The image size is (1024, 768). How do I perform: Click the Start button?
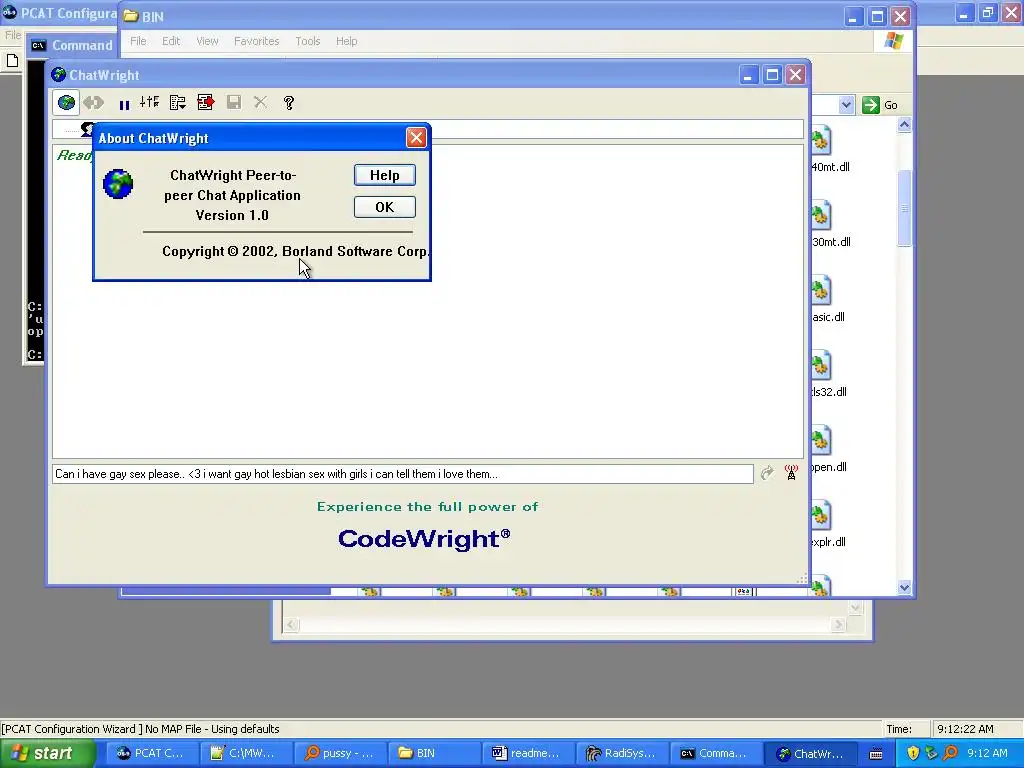click(x=48, y=754)
